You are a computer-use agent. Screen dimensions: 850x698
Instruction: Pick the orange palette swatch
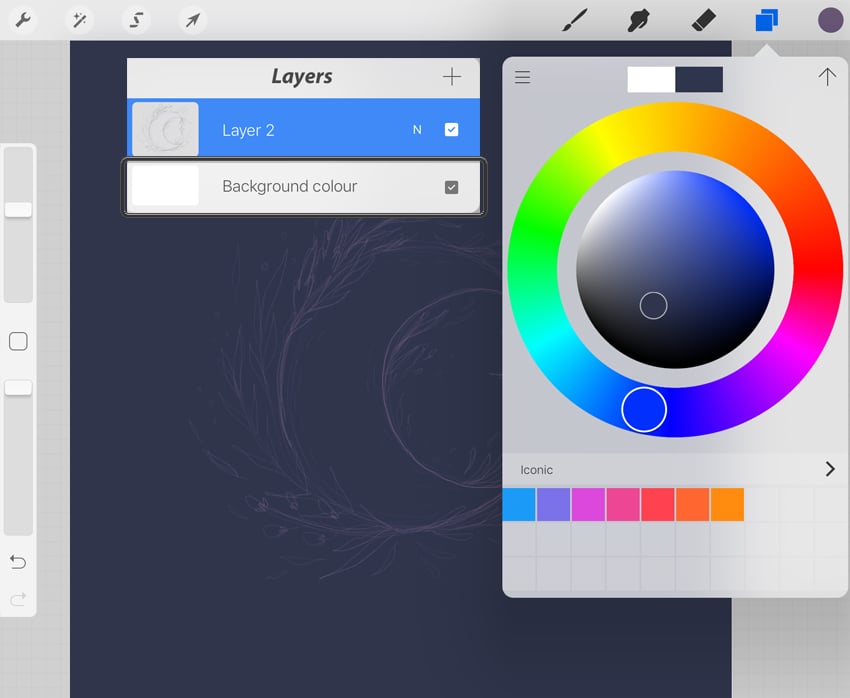pyautogui.click(x=727, y=505)
